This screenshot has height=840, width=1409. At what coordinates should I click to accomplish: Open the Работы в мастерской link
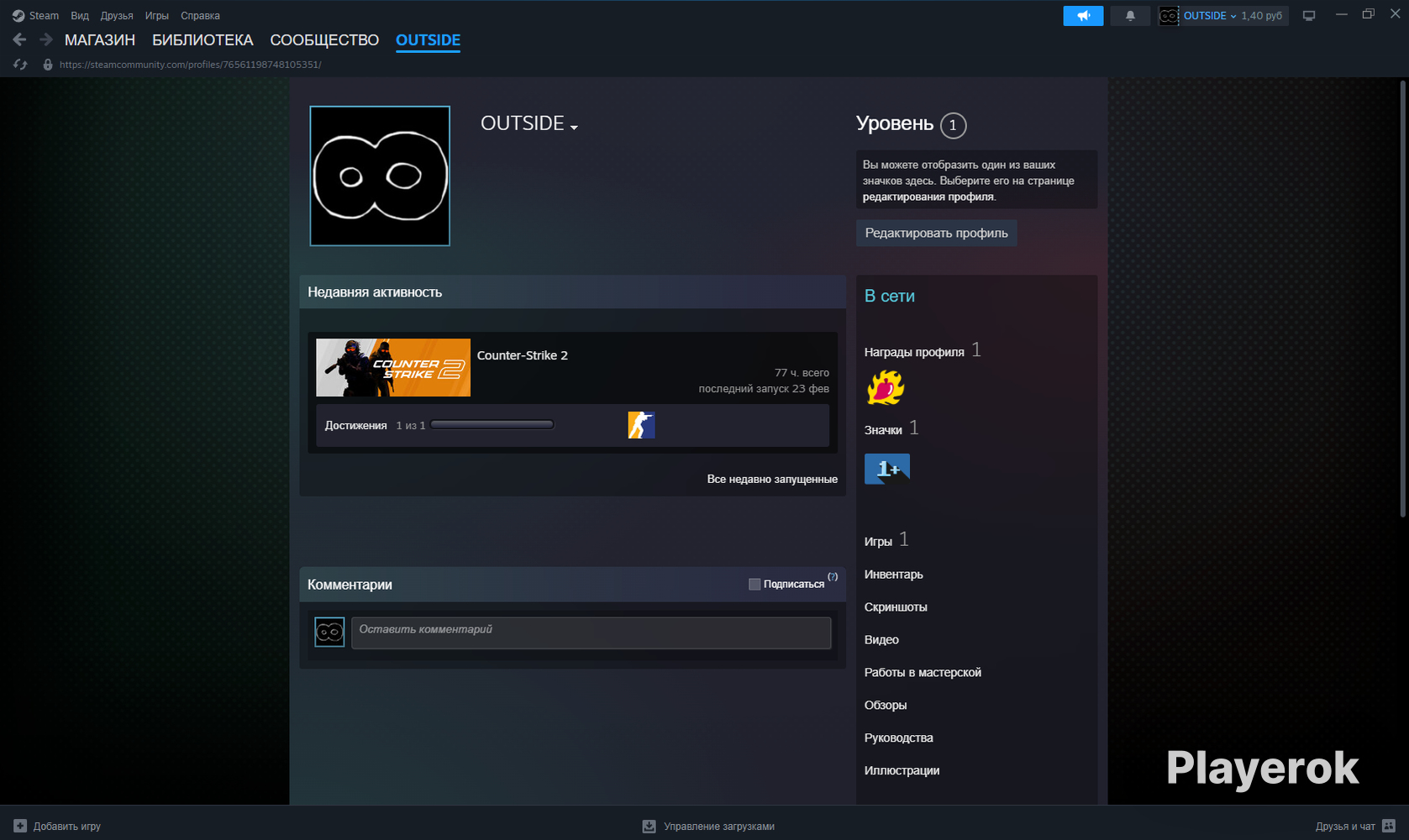pyautogui.click(x=923, y=673)
